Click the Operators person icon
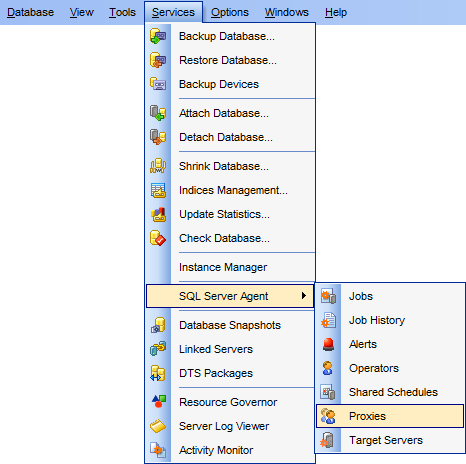Image resolution: width=466 pixels, height=464 pixels. coord(328,368)
